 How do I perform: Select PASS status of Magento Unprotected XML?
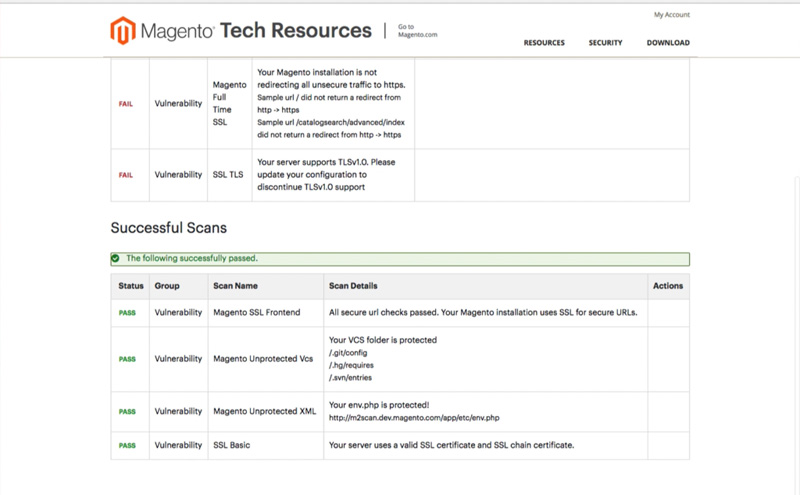pos(127,412)
